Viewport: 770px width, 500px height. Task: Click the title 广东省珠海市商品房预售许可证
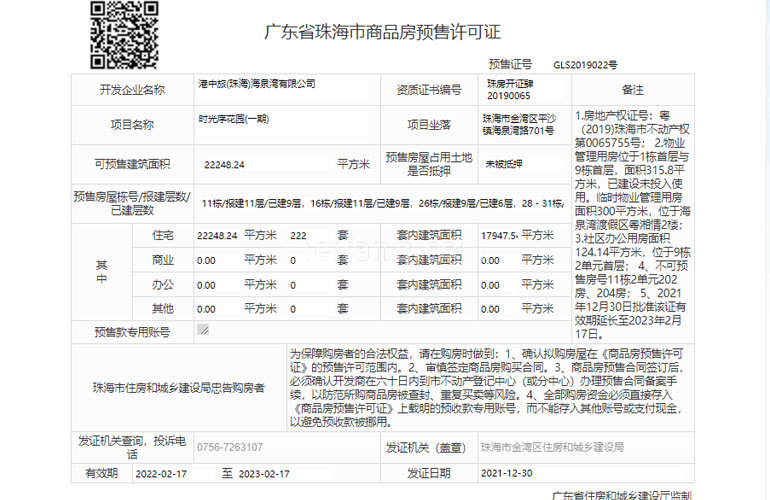pyautogui.click(x=382, y=33)
